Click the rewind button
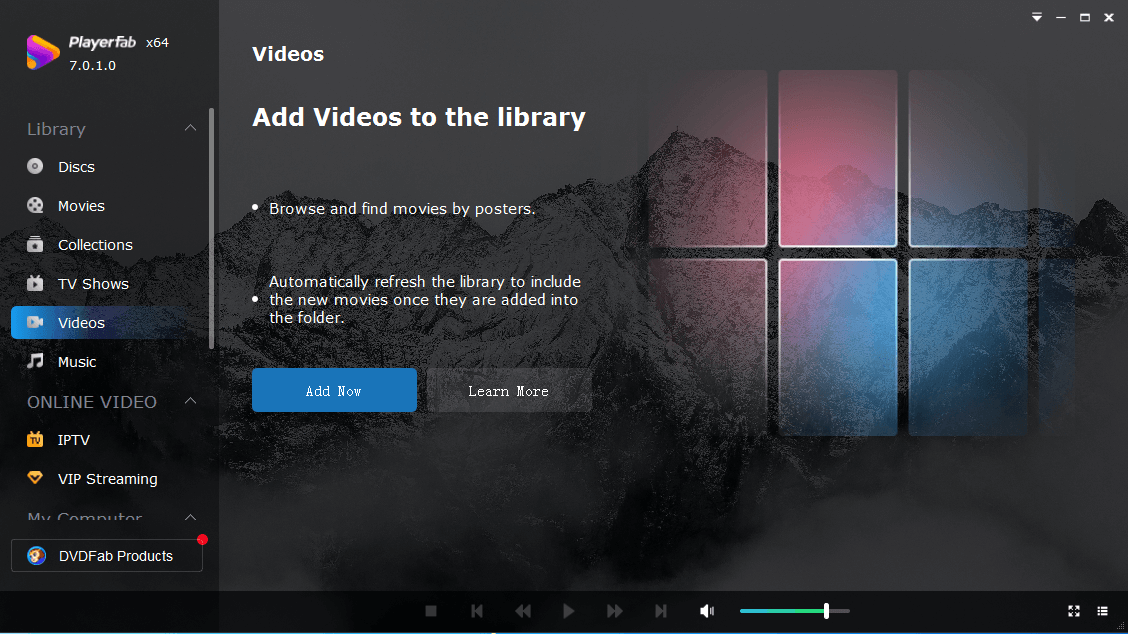The height and width of the screenshot is (634, 1128). 523,611
